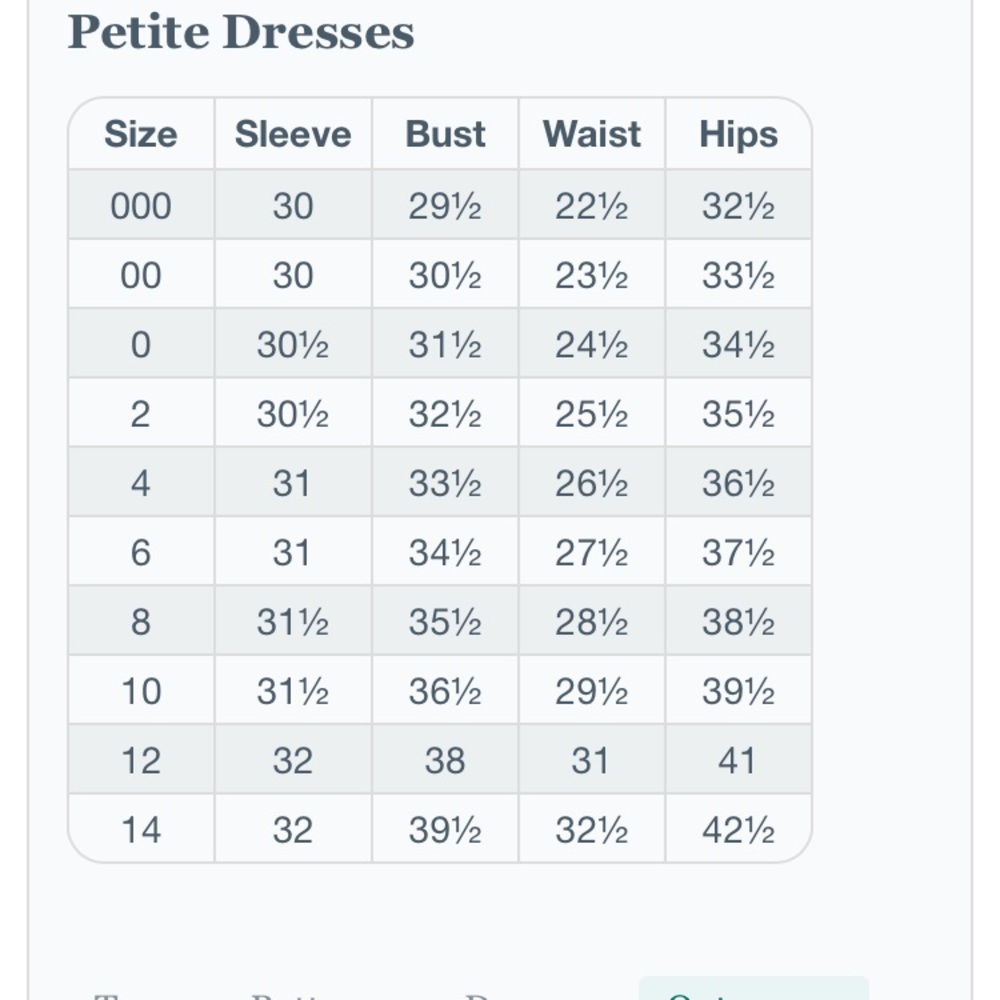Image resolution: width=1000 pixels, height=1000 pixels.
Task: Select the Bust column header
Action: pyautogui.click(x=445, y=134)
